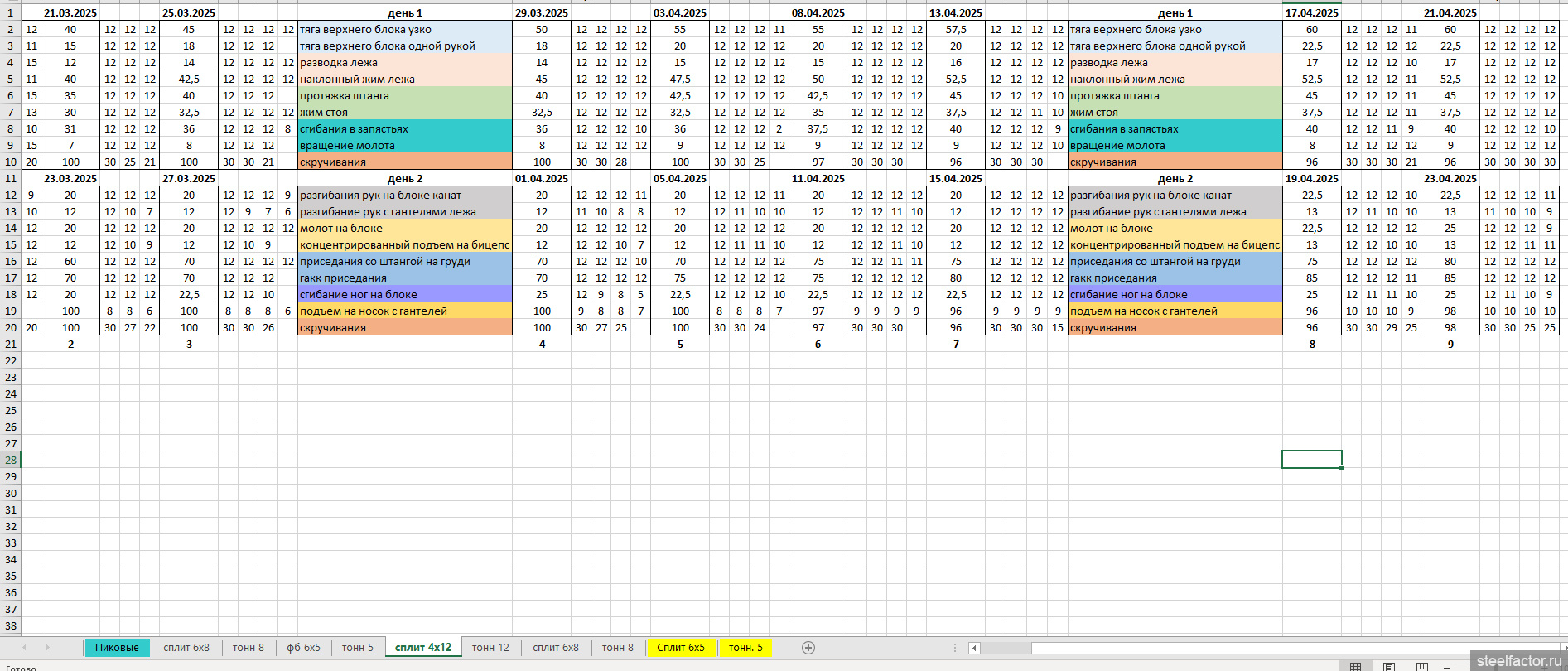Click the cell with date 21.03.2025
This screenshot has height=671, width=1568.
(x=70, y=12)
